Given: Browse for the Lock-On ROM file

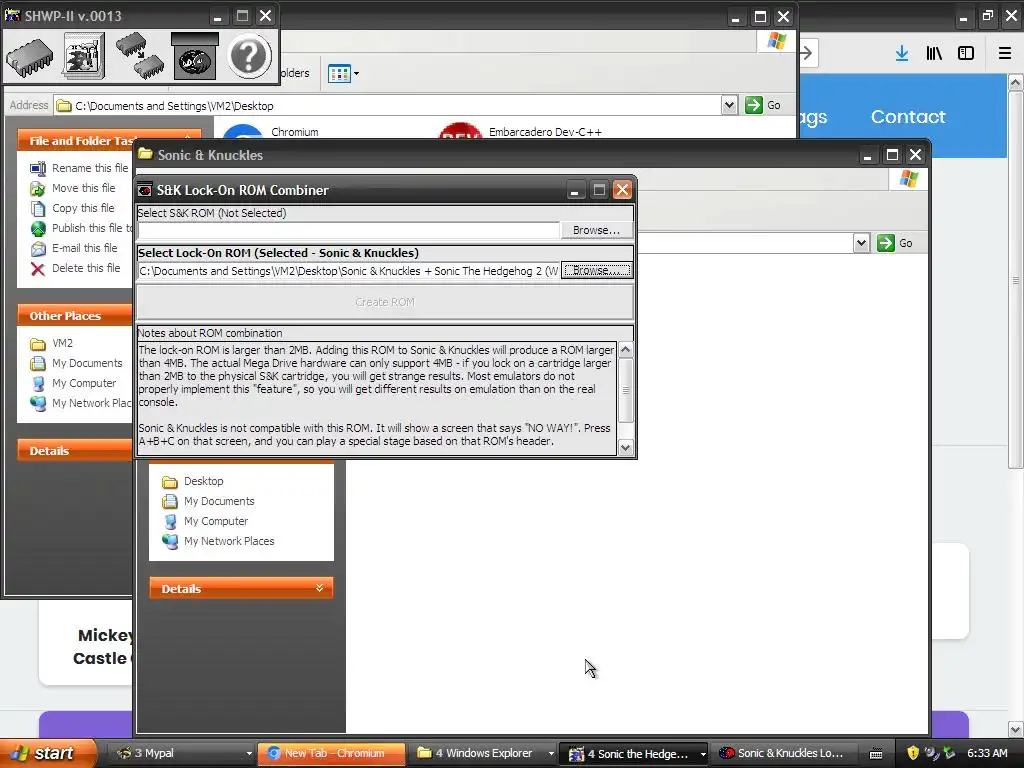Looking at the screenshot, I should click(x=596, y=270).
